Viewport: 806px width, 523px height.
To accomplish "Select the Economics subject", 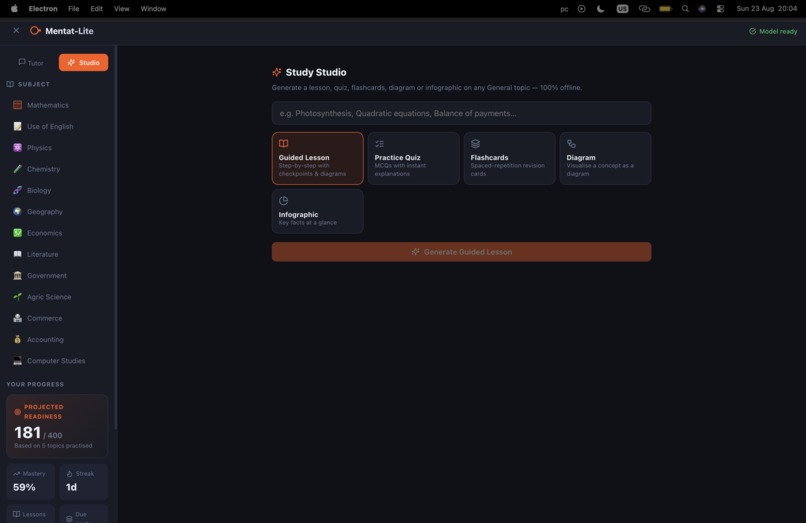I will point(57,233).
